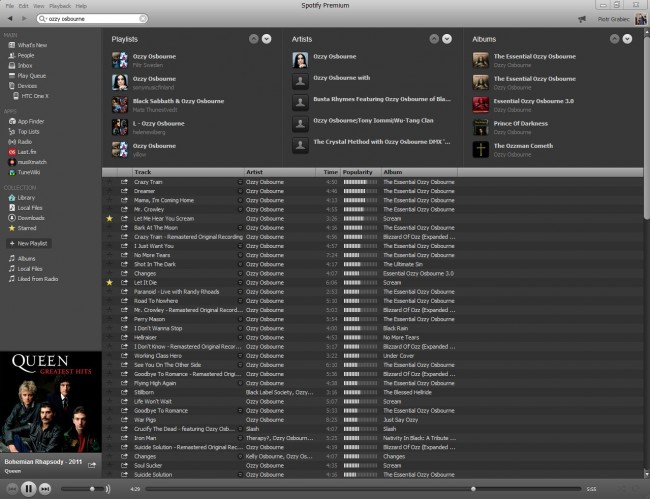Screen dimensions: 650x499
Task: Open the Playback menu
Action: 60,6
